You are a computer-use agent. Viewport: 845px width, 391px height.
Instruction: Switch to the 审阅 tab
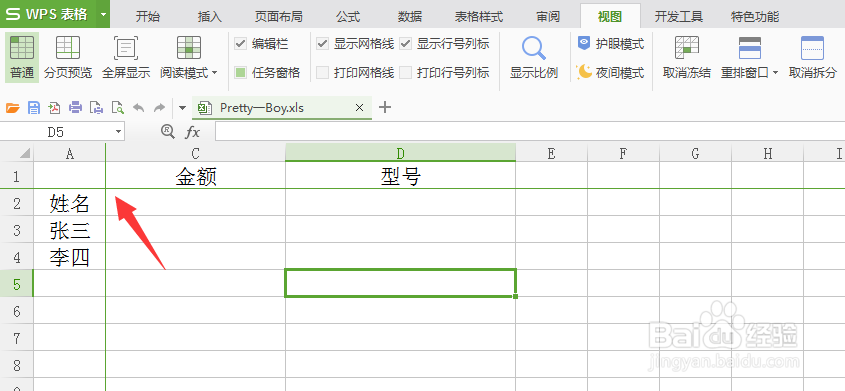[548, 17]
